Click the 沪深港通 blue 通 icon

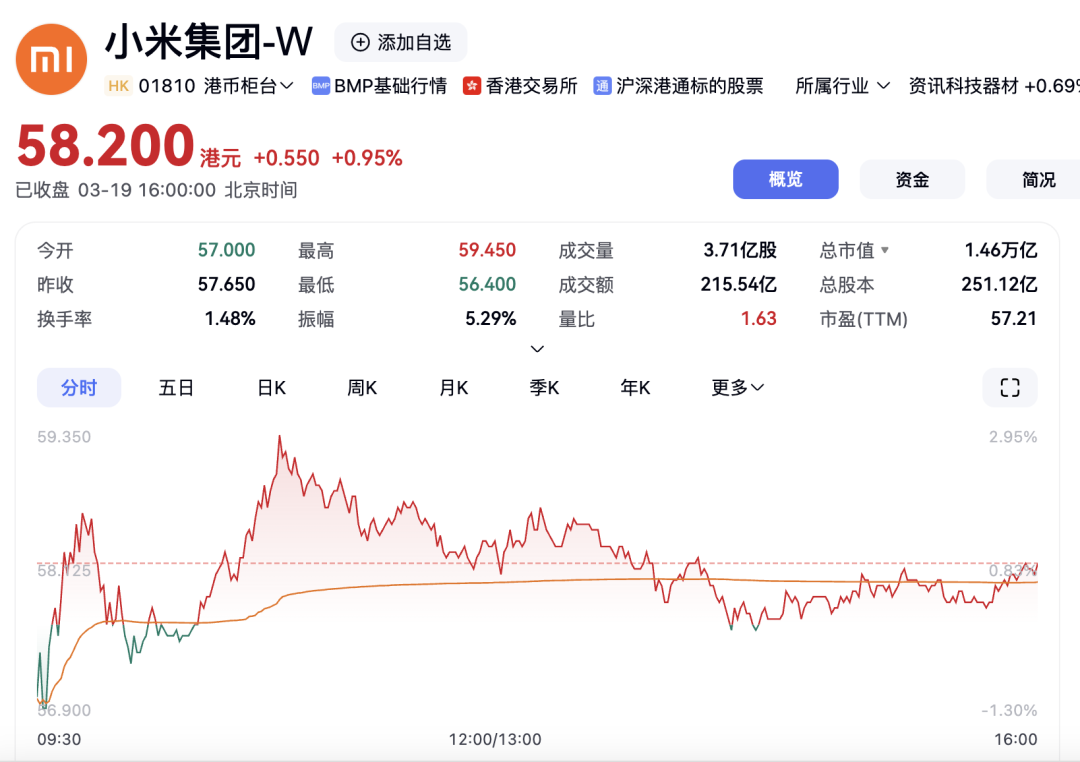pyautogui.click(x=602, y=86)
